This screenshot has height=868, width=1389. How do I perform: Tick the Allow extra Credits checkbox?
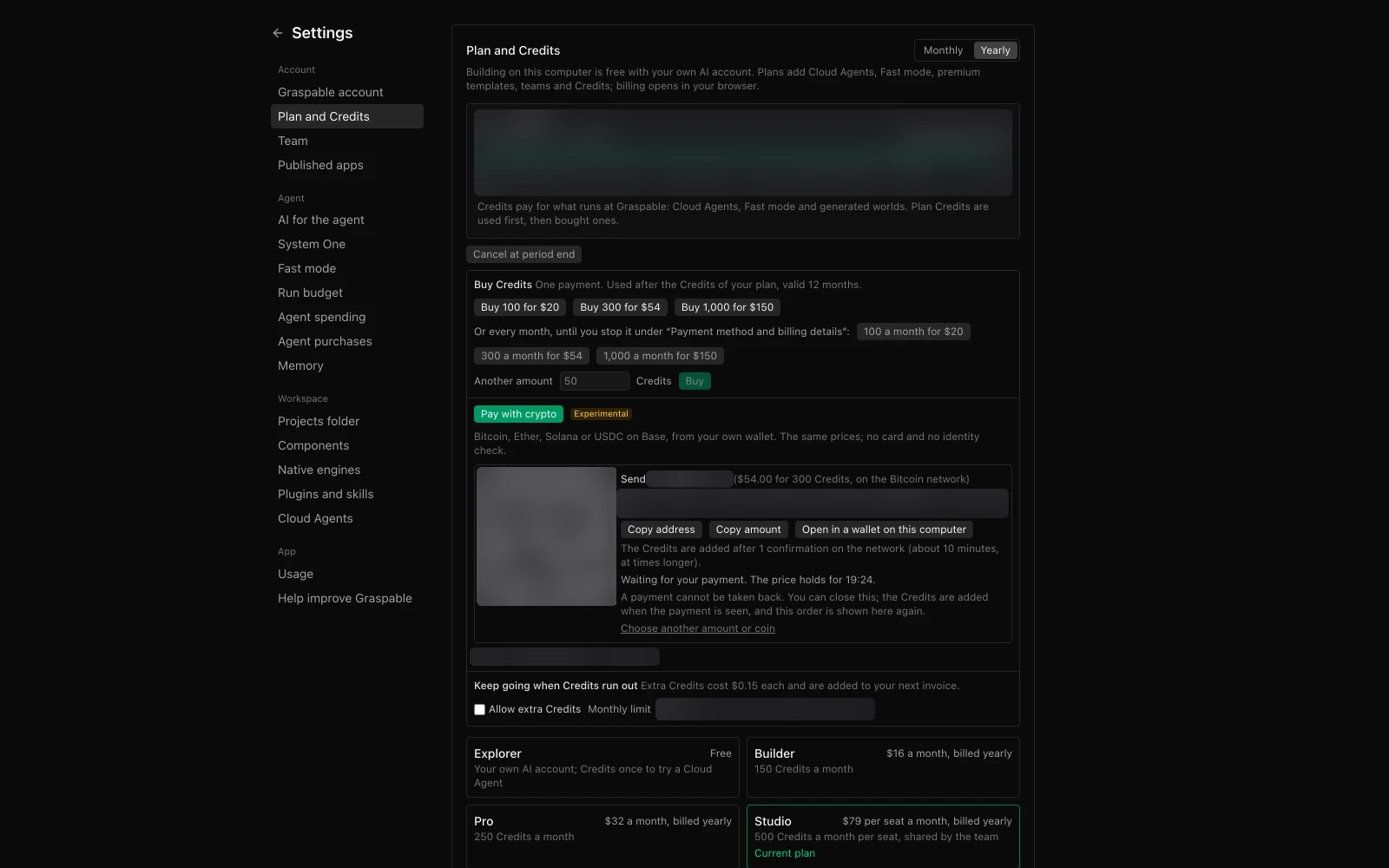(479, 709)
